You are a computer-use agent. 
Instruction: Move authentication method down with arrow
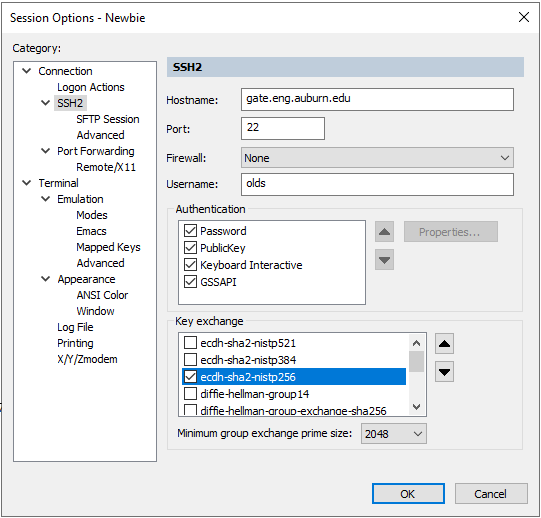[384, 260]
